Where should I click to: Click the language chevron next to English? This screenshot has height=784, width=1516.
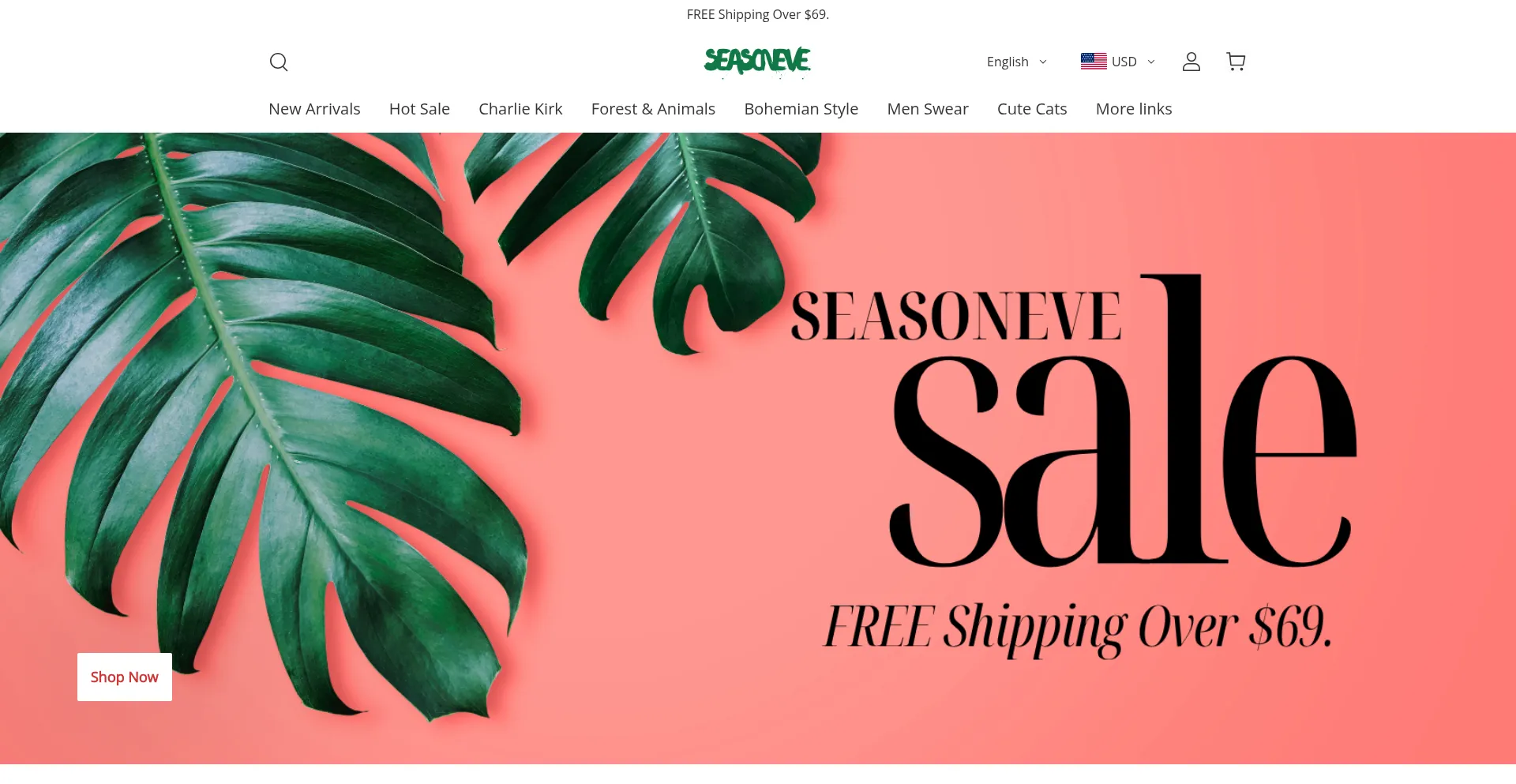[1043, 62]
